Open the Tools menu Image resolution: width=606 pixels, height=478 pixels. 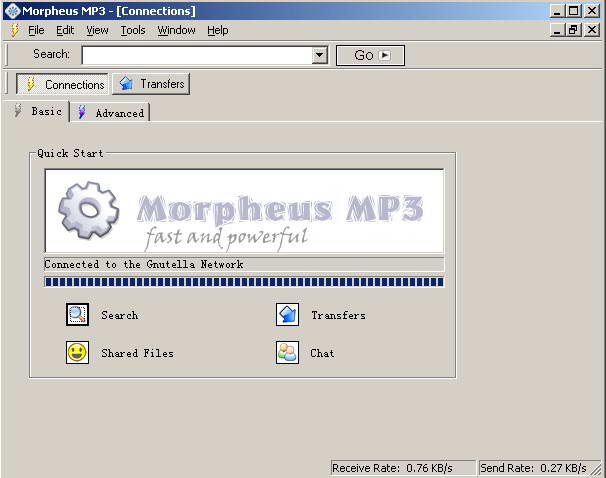pyautogui.click(x=133, y=30)
